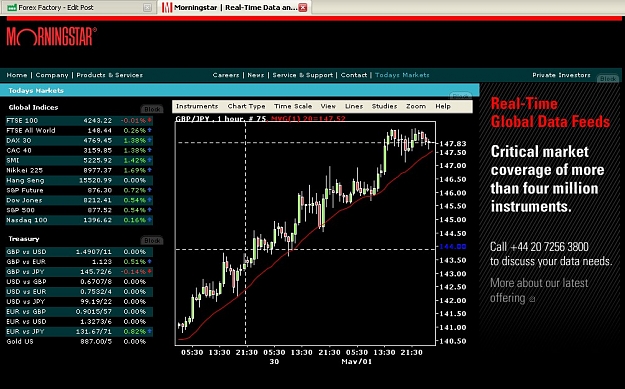
Task: Click EUR vs JPY up arrow
Action: (x=150, y=331)
